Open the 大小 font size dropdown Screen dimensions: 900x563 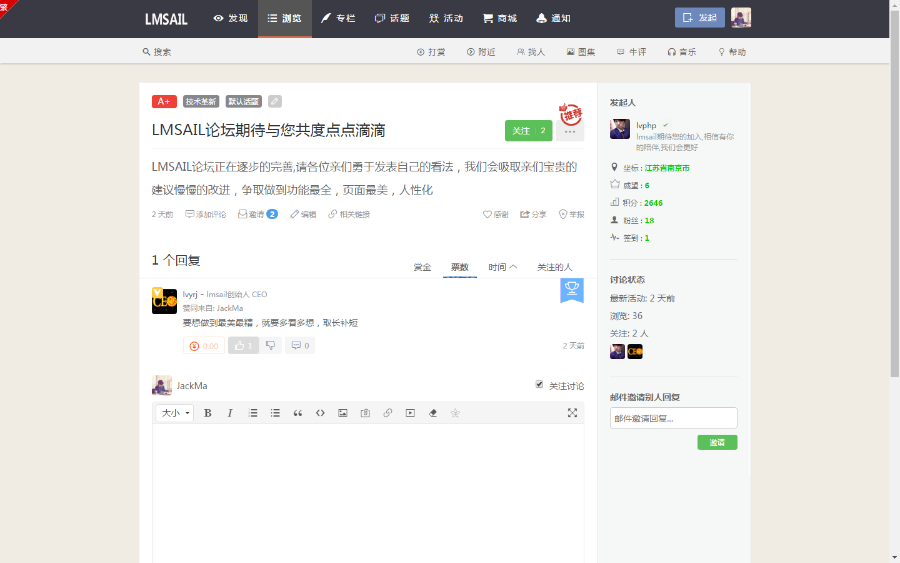(x=175, y=413)
